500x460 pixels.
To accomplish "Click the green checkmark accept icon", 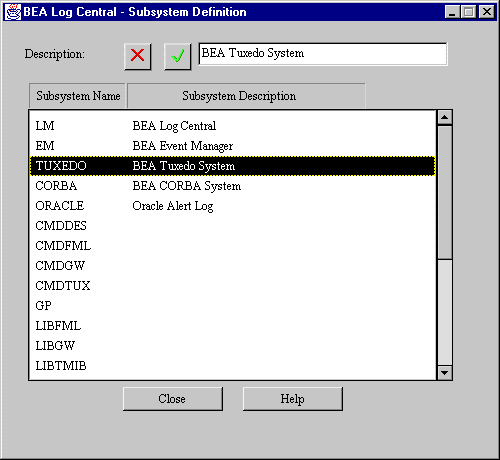I will (177, 56).
